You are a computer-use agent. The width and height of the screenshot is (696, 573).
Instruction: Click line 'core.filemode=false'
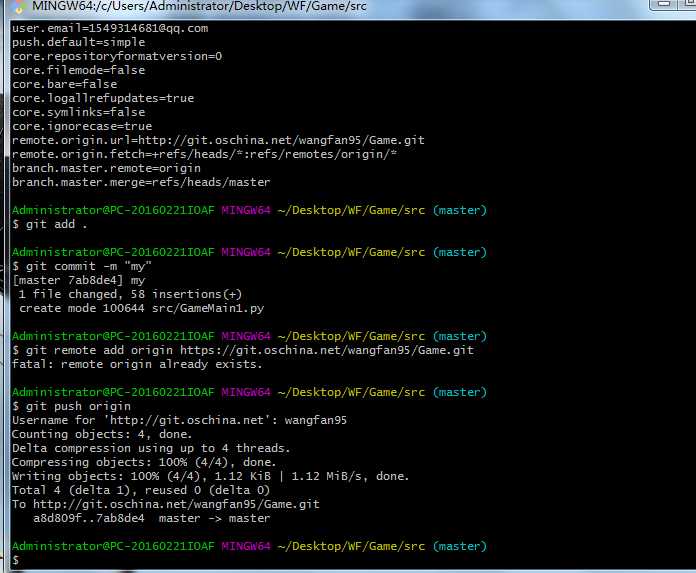pyautogui.click(x=79, y=70)
